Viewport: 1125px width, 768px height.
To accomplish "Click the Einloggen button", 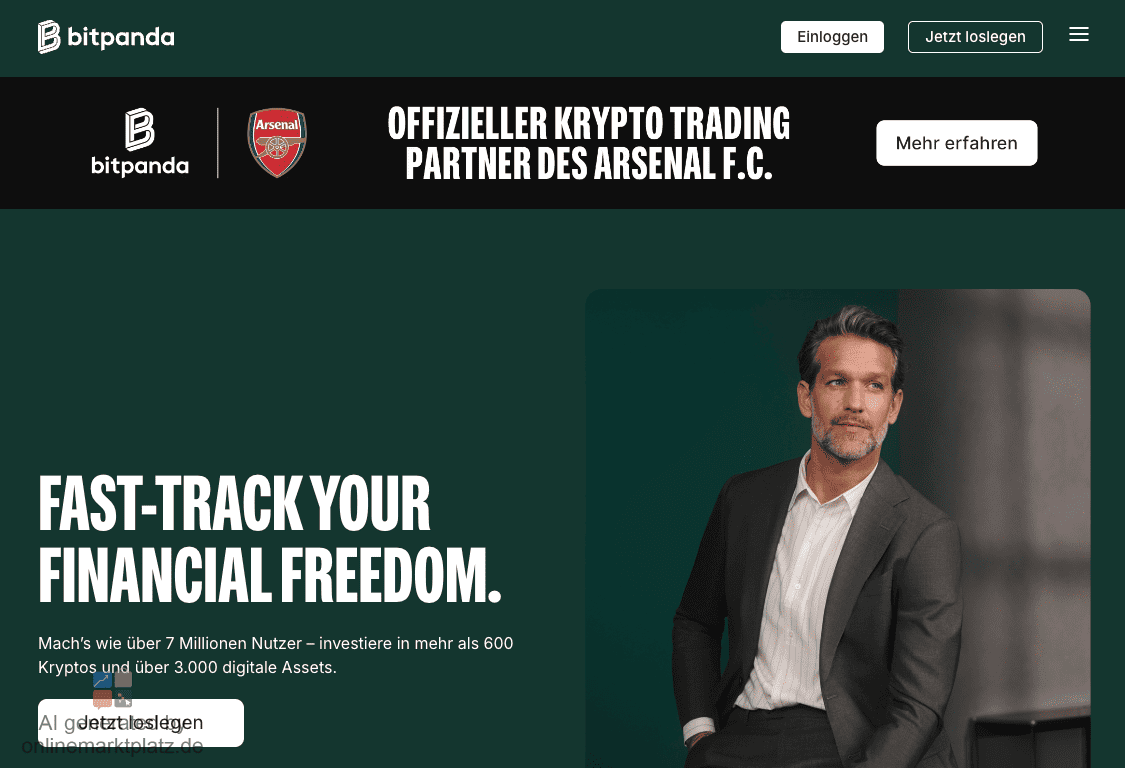I will tap(832, 37).
